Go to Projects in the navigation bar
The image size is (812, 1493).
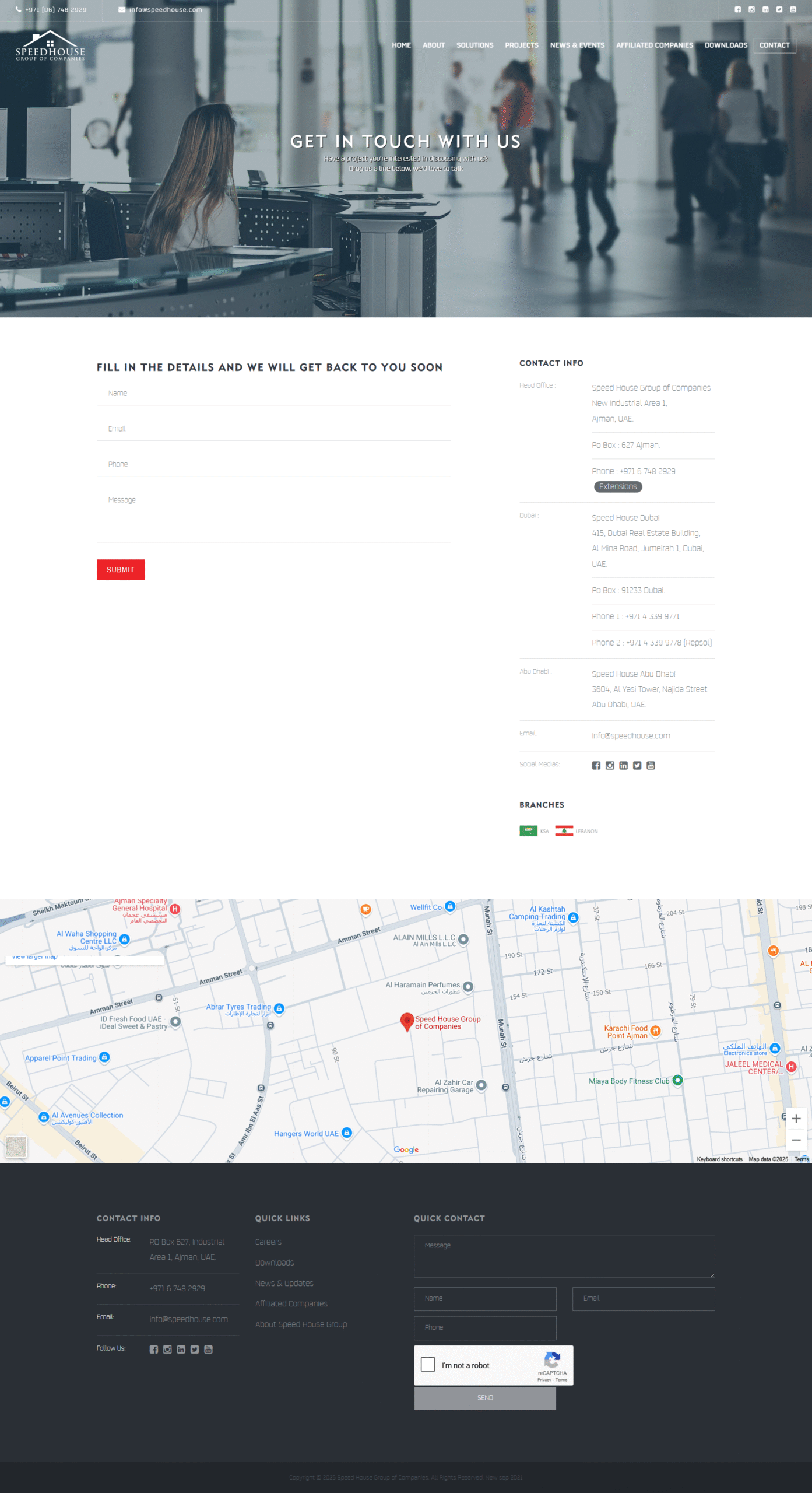click(x=521, y=45)
